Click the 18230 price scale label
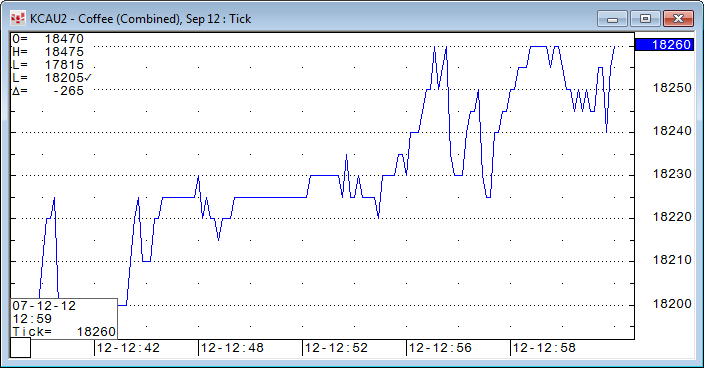Screen dimensions: 704x368 point(672,174)
